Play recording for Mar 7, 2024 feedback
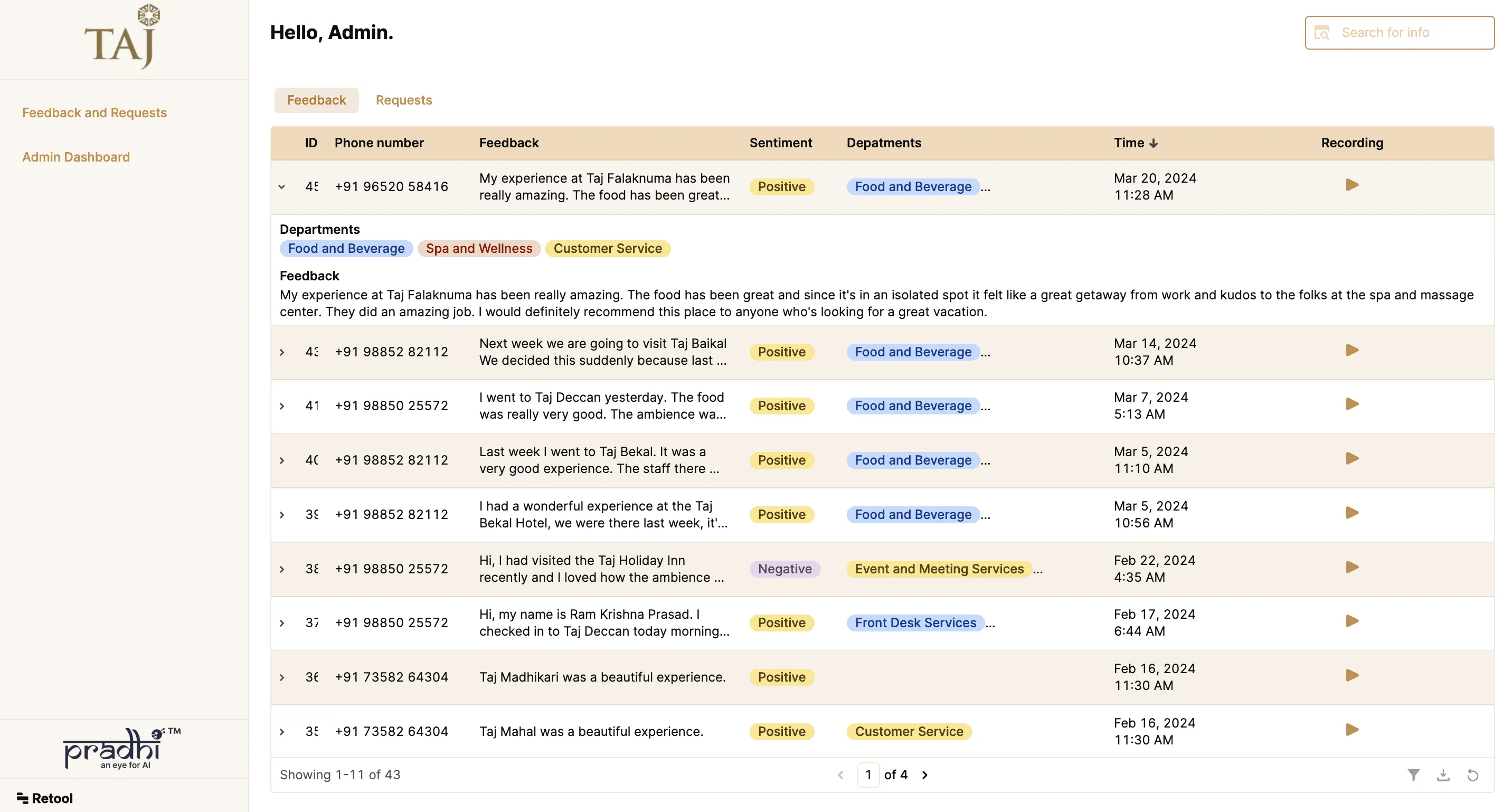The width and height of the screenshot is (1512, 812). (x=1352, y=404)
